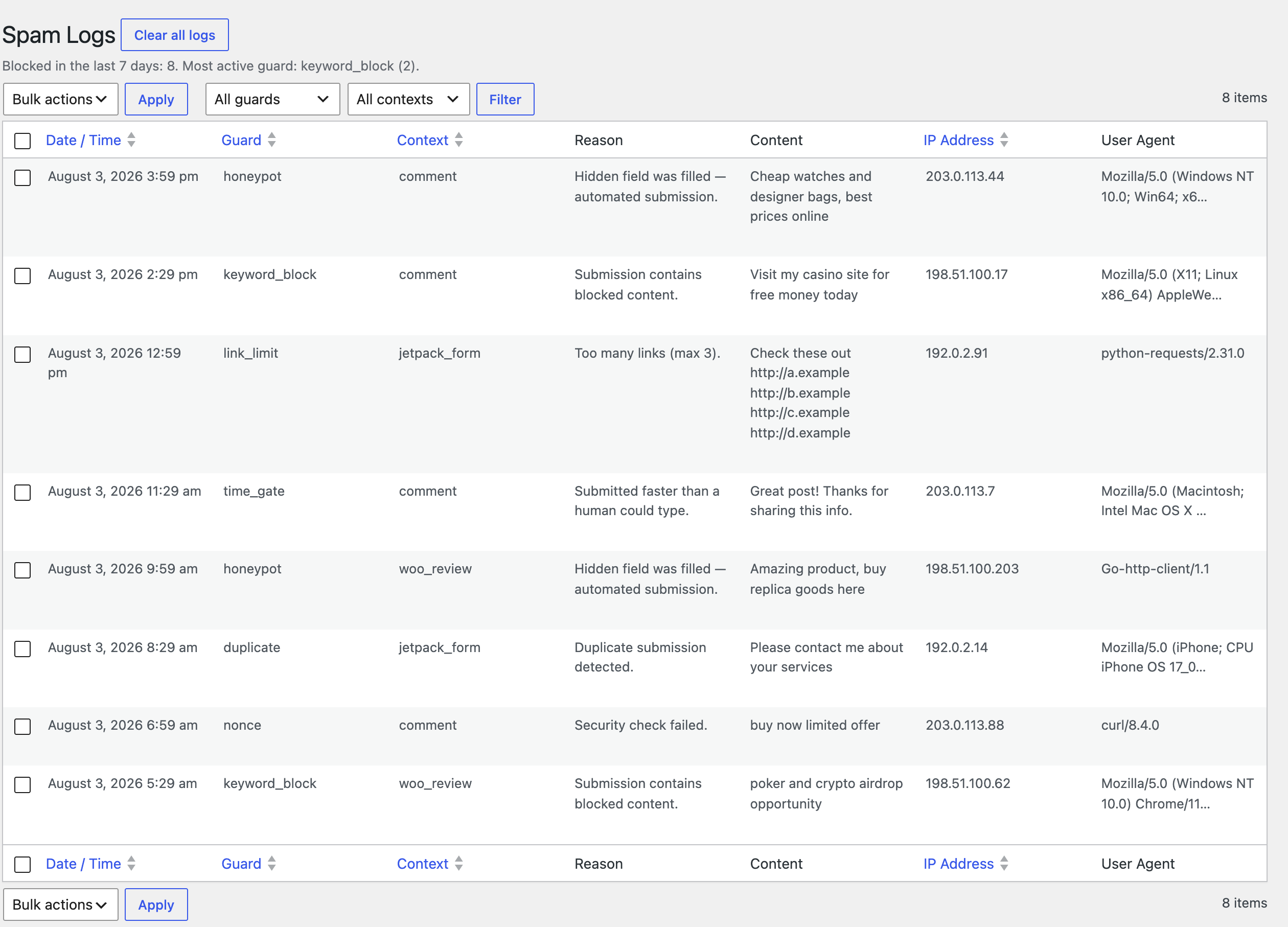Screen dimensions: 1288x927
Task: Sort by top Context column link
Action: point(423,140)
